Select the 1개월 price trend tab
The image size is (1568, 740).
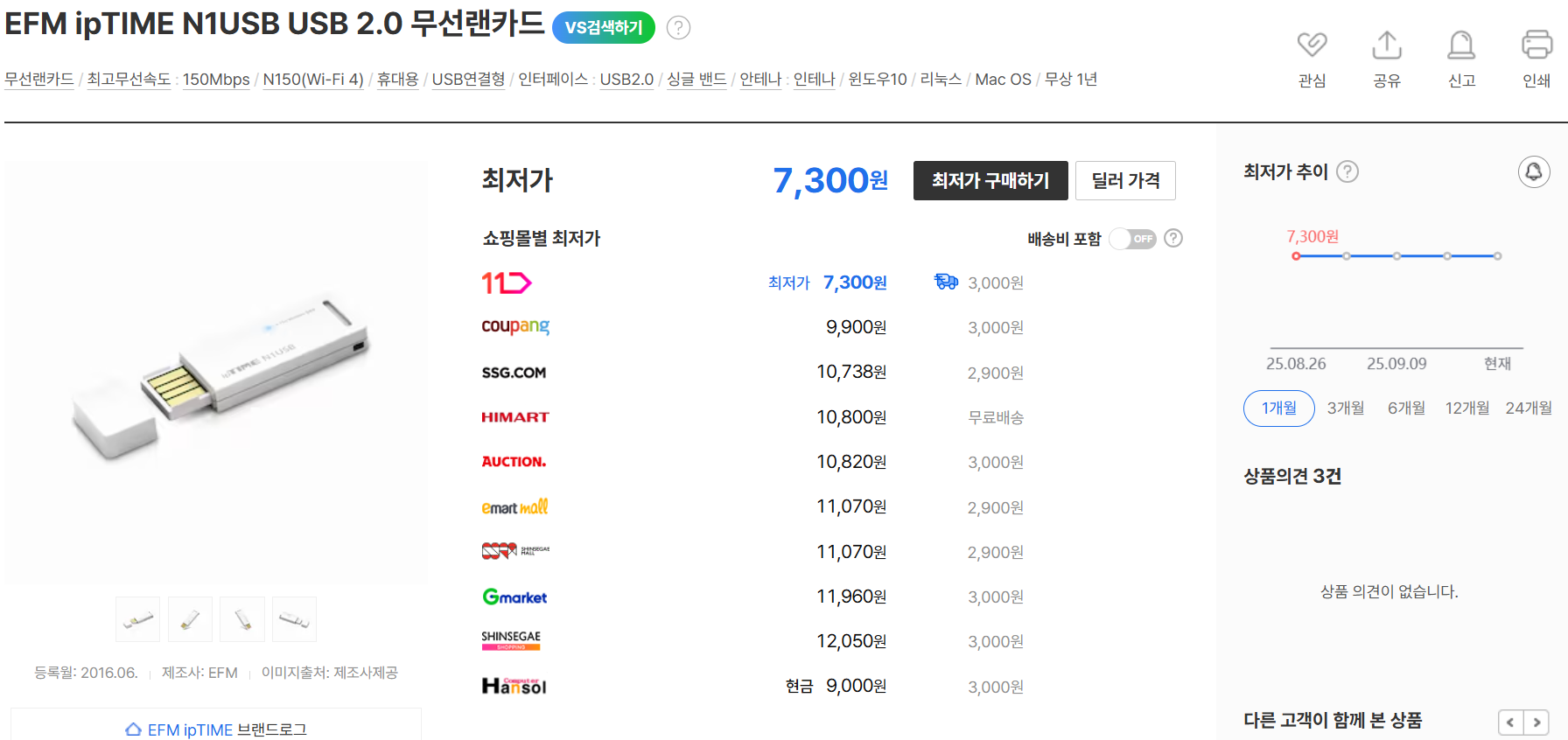pos(1279,408)
